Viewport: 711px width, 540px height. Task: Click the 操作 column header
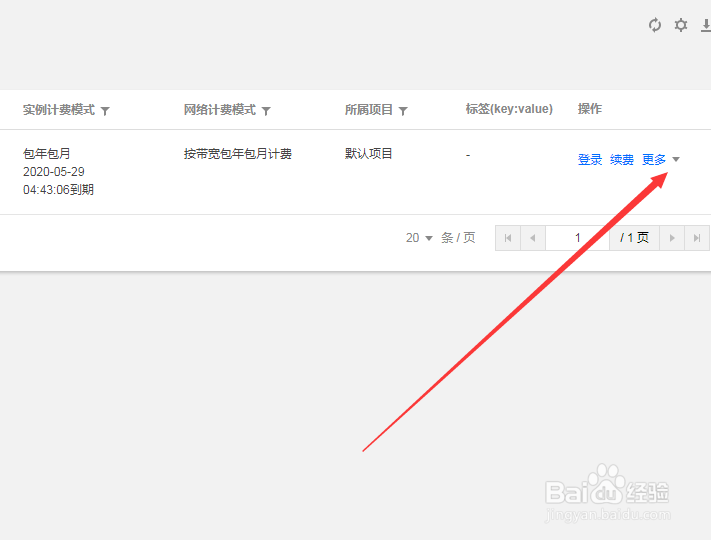coord(589,109)
